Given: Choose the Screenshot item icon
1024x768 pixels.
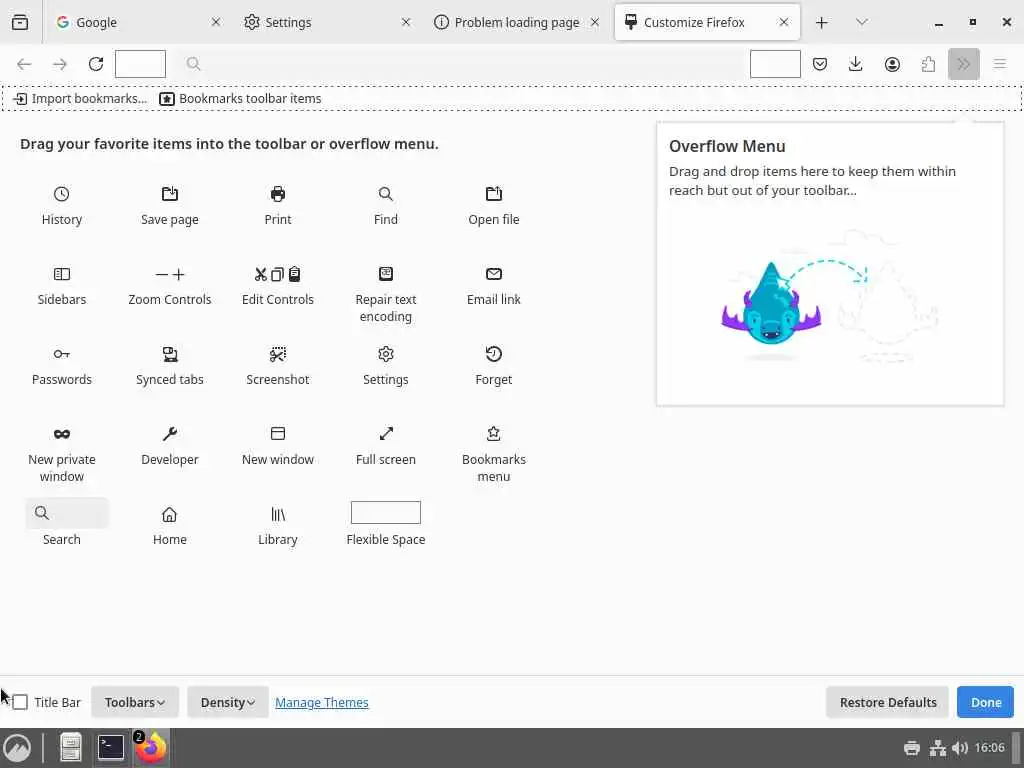Looking at the screenshot, I should [278, 354].
